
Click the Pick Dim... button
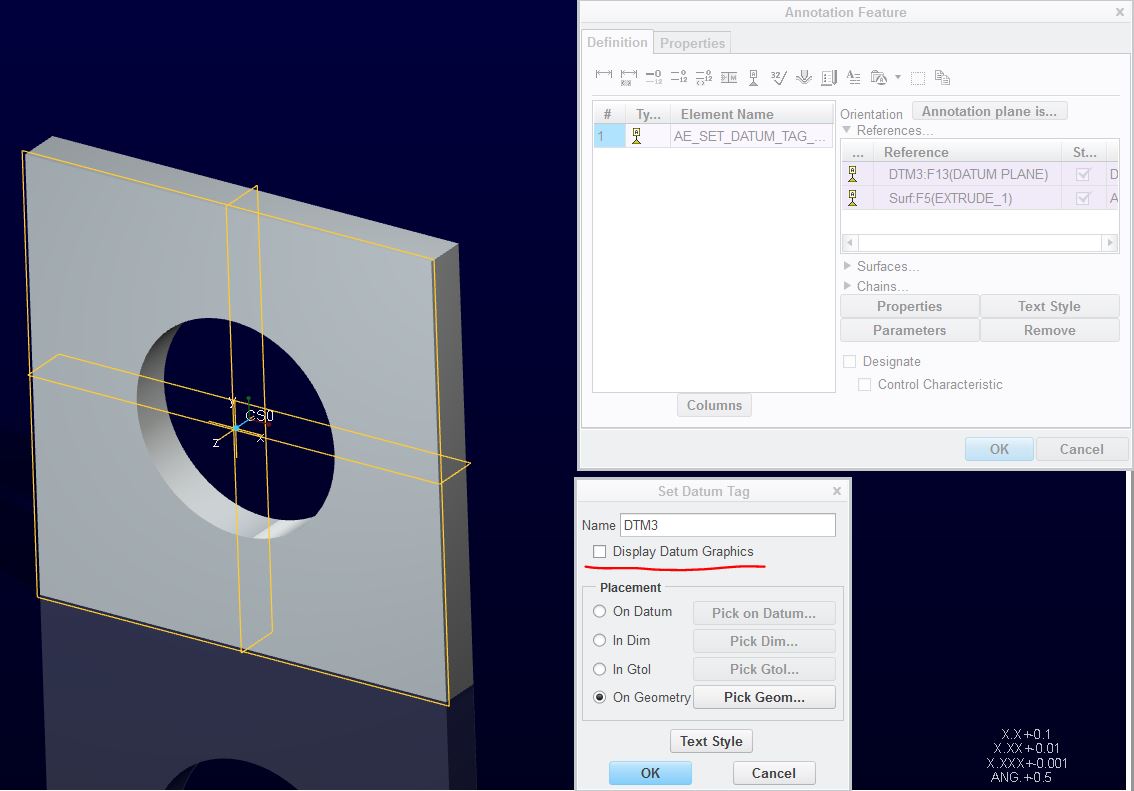pyautogui.click(x=764, y=641)
